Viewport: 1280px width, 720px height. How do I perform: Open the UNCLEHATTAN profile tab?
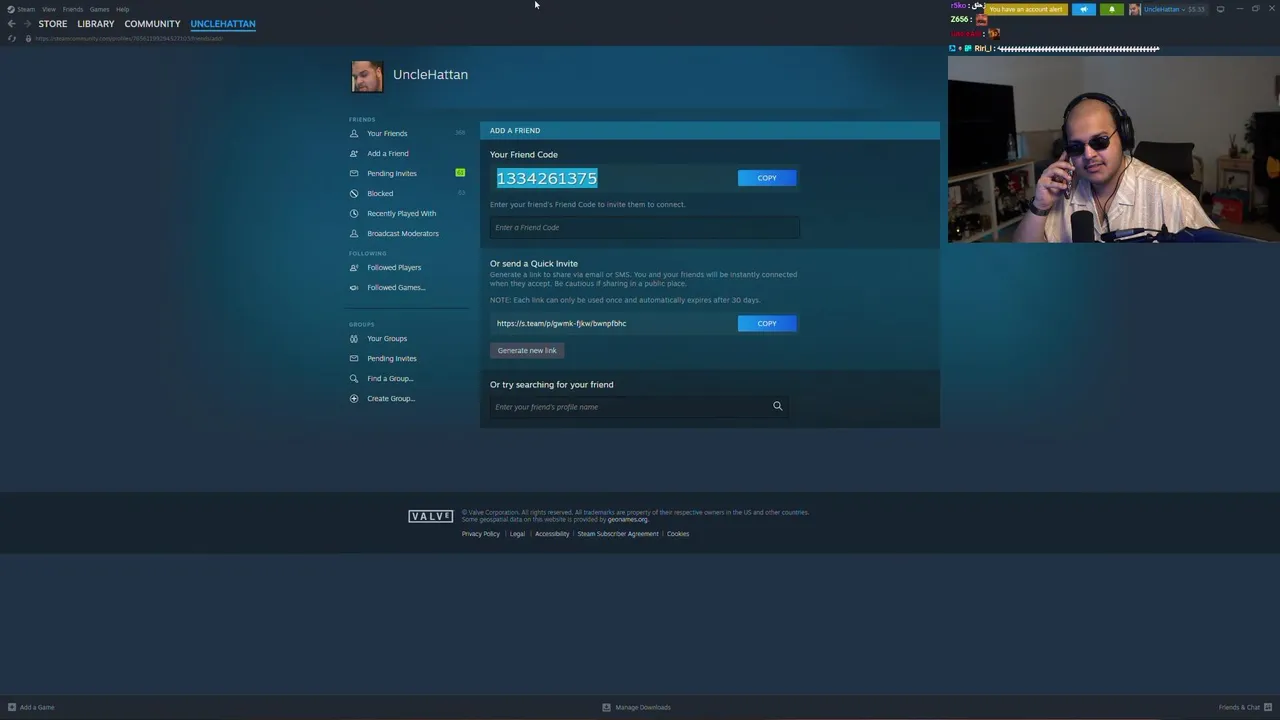tap(223, 24)
